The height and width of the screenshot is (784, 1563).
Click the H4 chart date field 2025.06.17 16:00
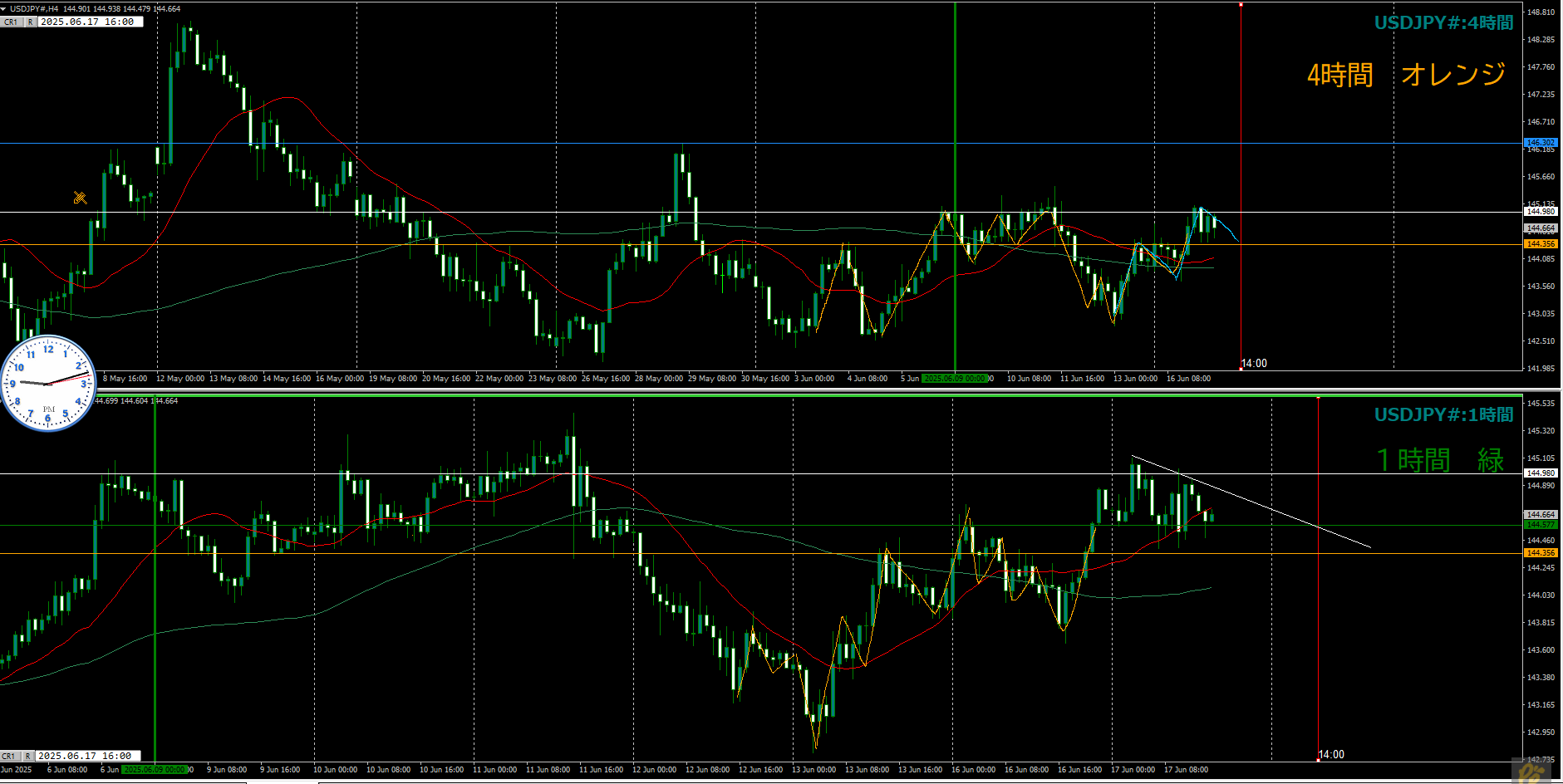(90, 22)
